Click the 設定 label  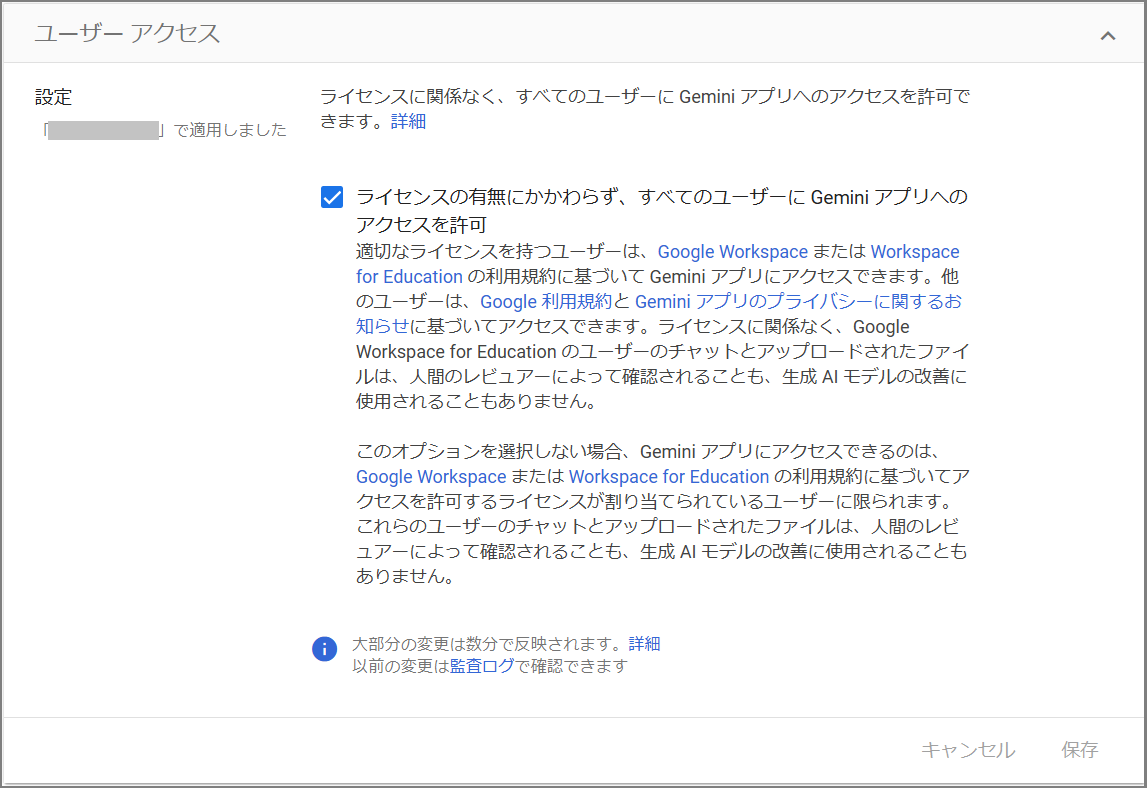[x=53, y=97]
